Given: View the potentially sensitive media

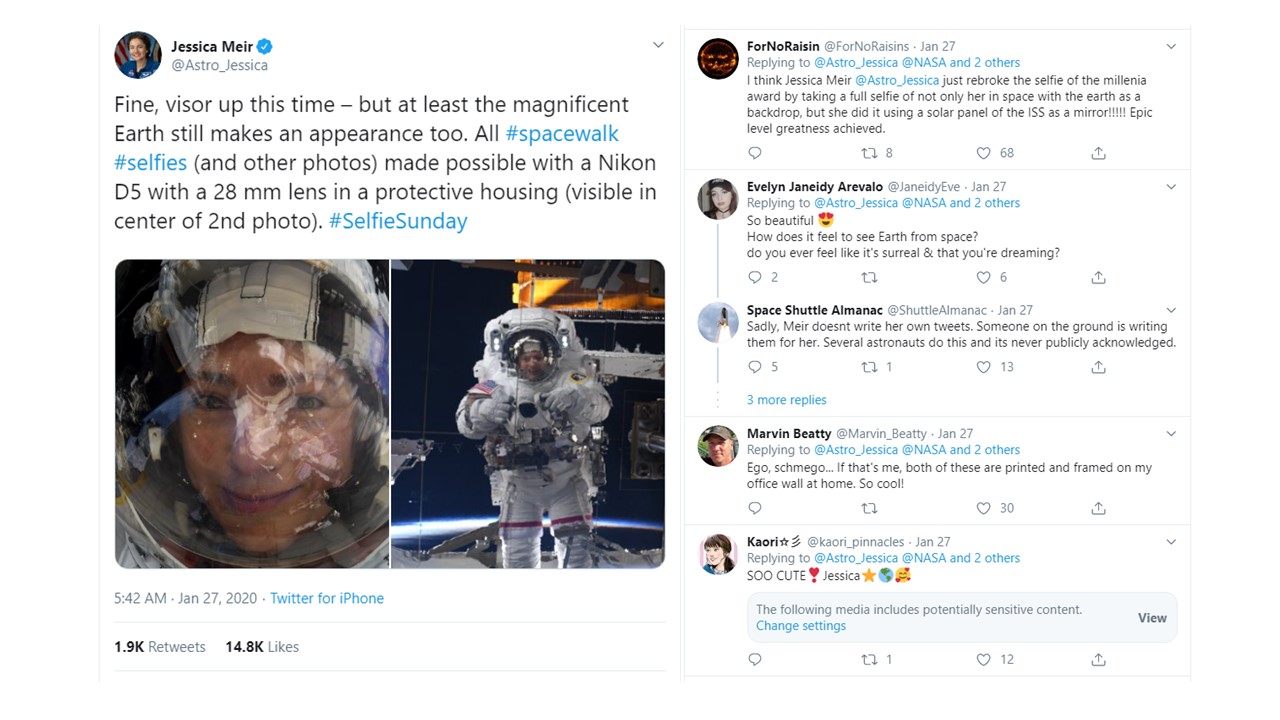Looking at the screenshot, I should [1152, 618].
